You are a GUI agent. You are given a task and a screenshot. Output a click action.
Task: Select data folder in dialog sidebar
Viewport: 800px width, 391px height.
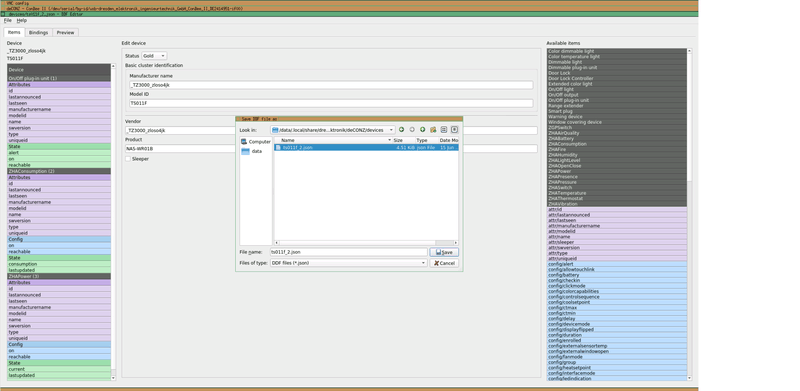click(252, 151)
